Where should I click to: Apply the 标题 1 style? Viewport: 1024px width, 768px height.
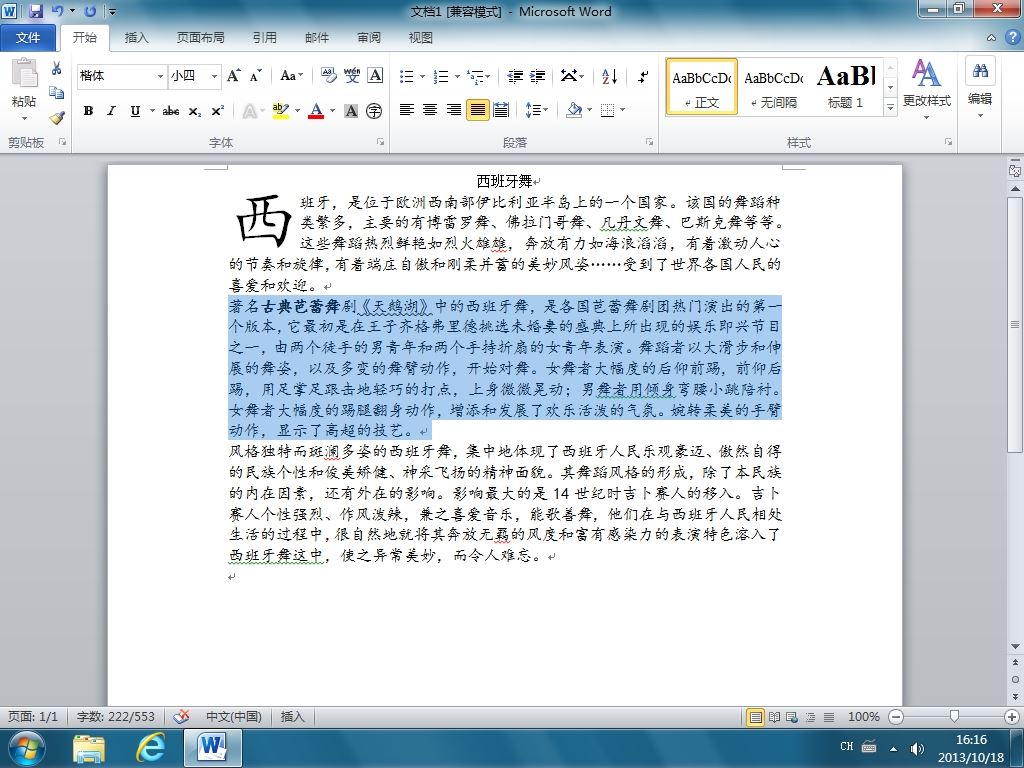coord(846,87)
